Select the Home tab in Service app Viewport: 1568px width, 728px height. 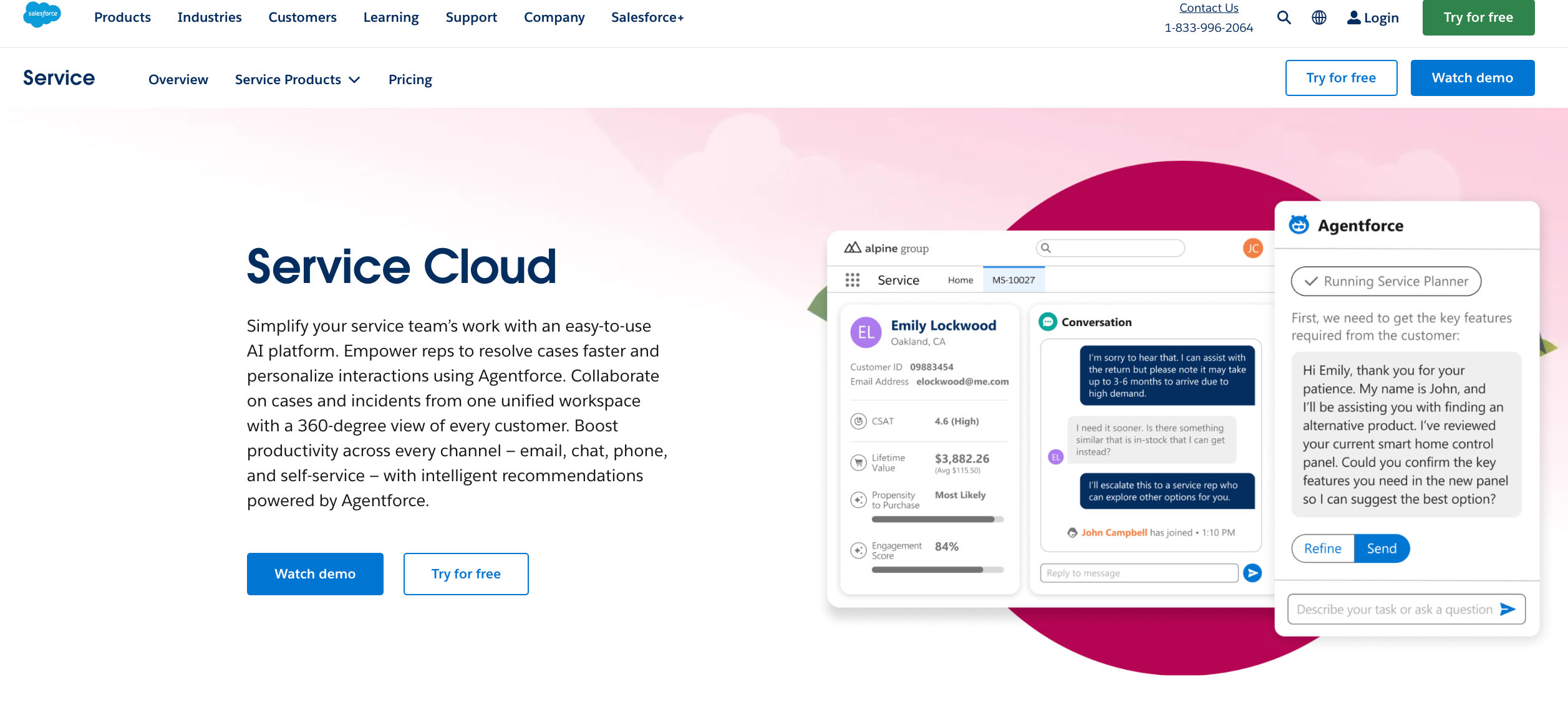pos(961,280)
